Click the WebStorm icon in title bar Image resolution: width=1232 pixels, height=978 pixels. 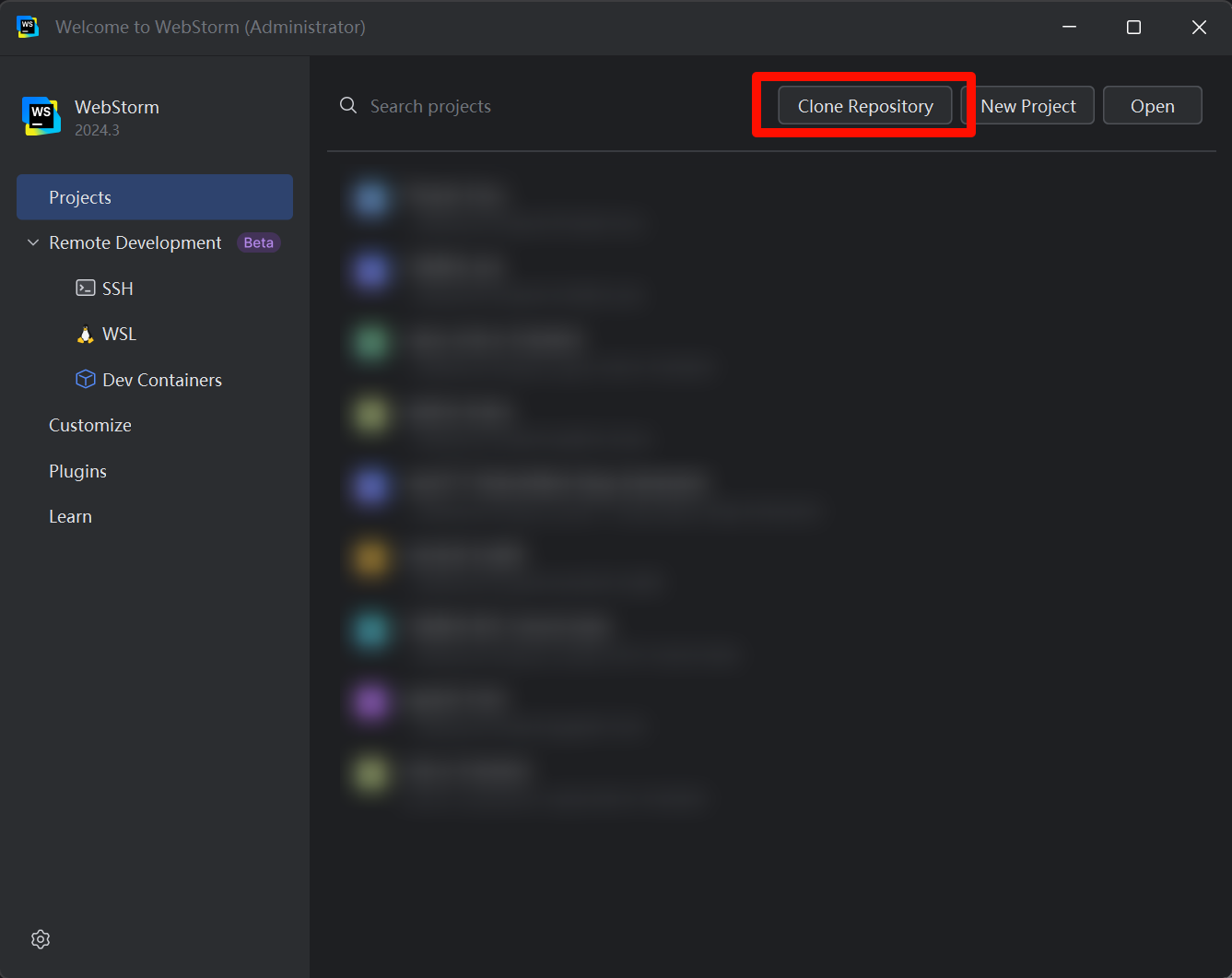28,27
